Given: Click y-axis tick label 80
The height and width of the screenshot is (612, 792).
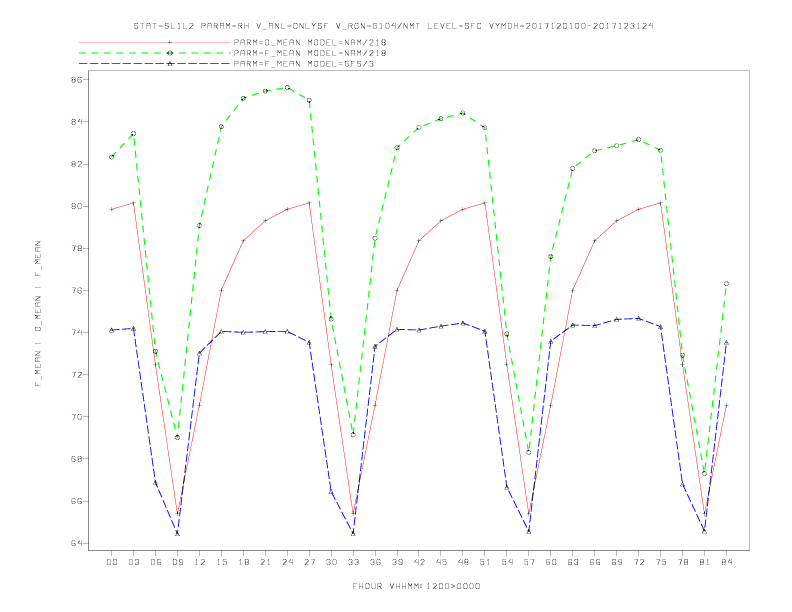Looking at the screenshot, I should [x=76, y=206].
